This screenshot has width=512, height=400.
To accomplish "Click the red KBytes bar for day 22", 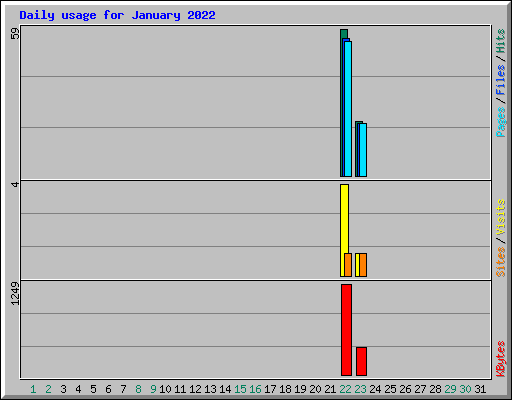I will [x=346, y=330].
